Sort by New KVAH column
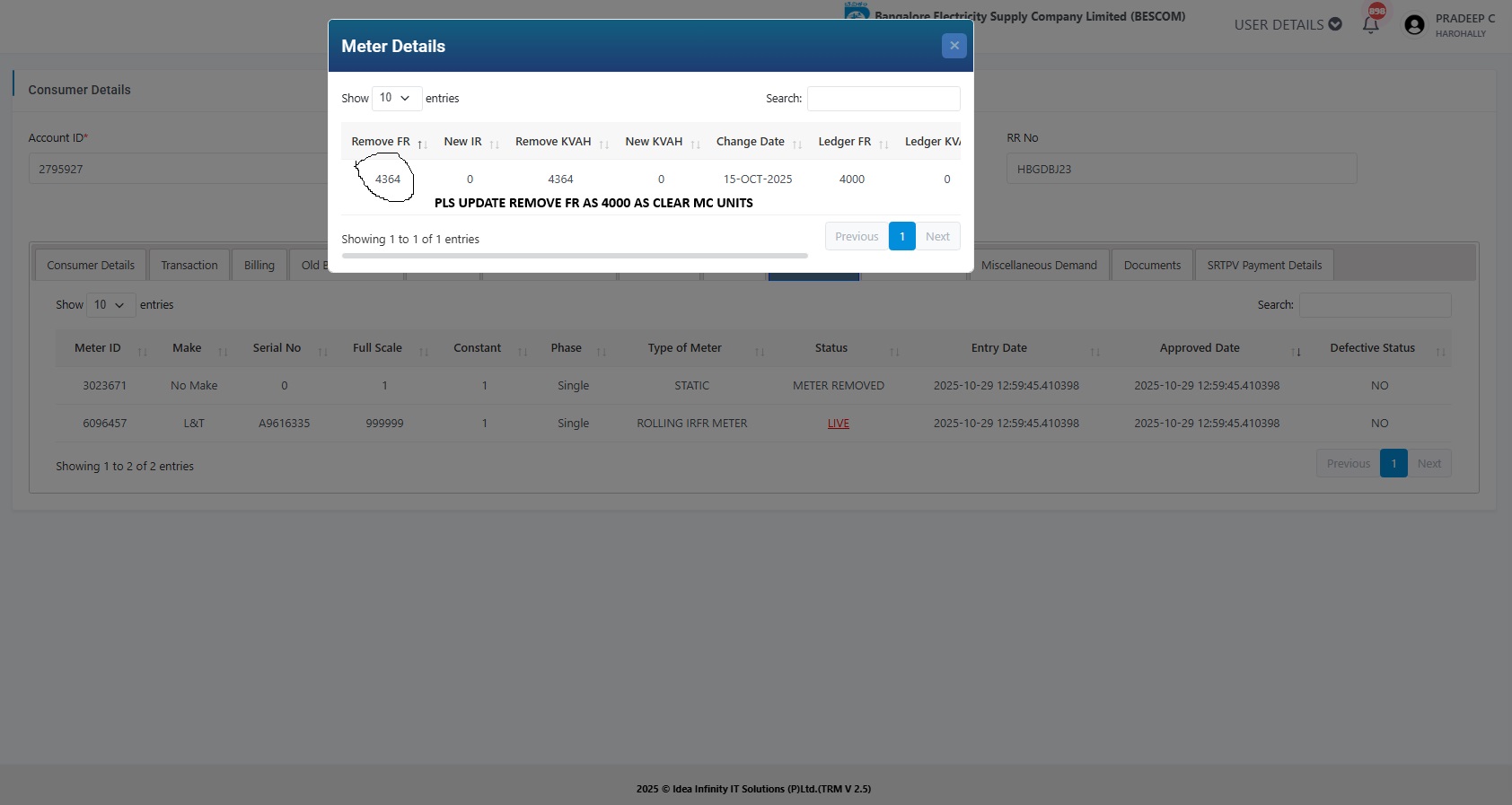This screenshot has height=805, width=1512. pos(662,142)
